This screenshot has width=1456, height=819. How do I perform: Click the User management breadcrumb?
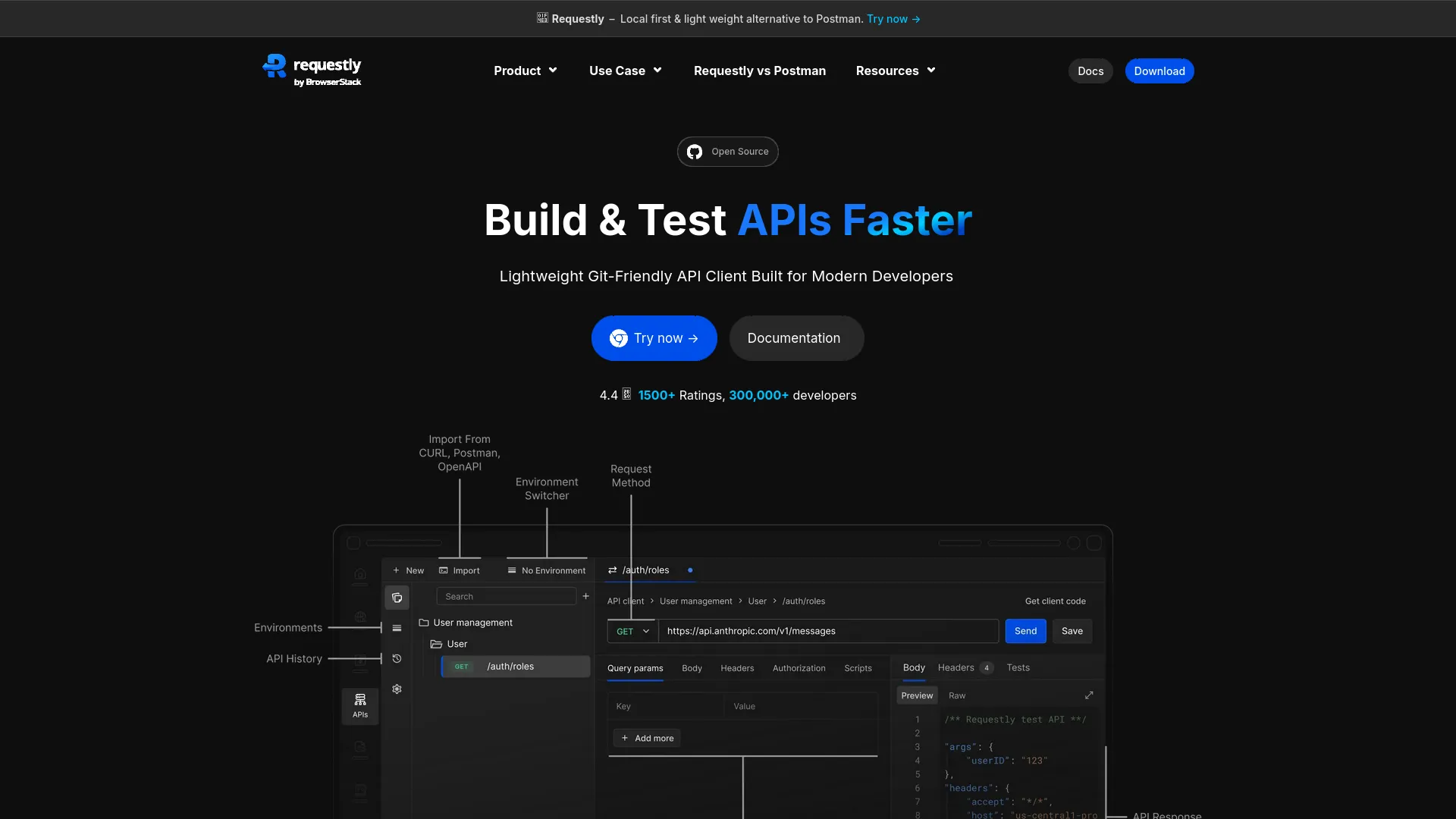tap(696, 601)
